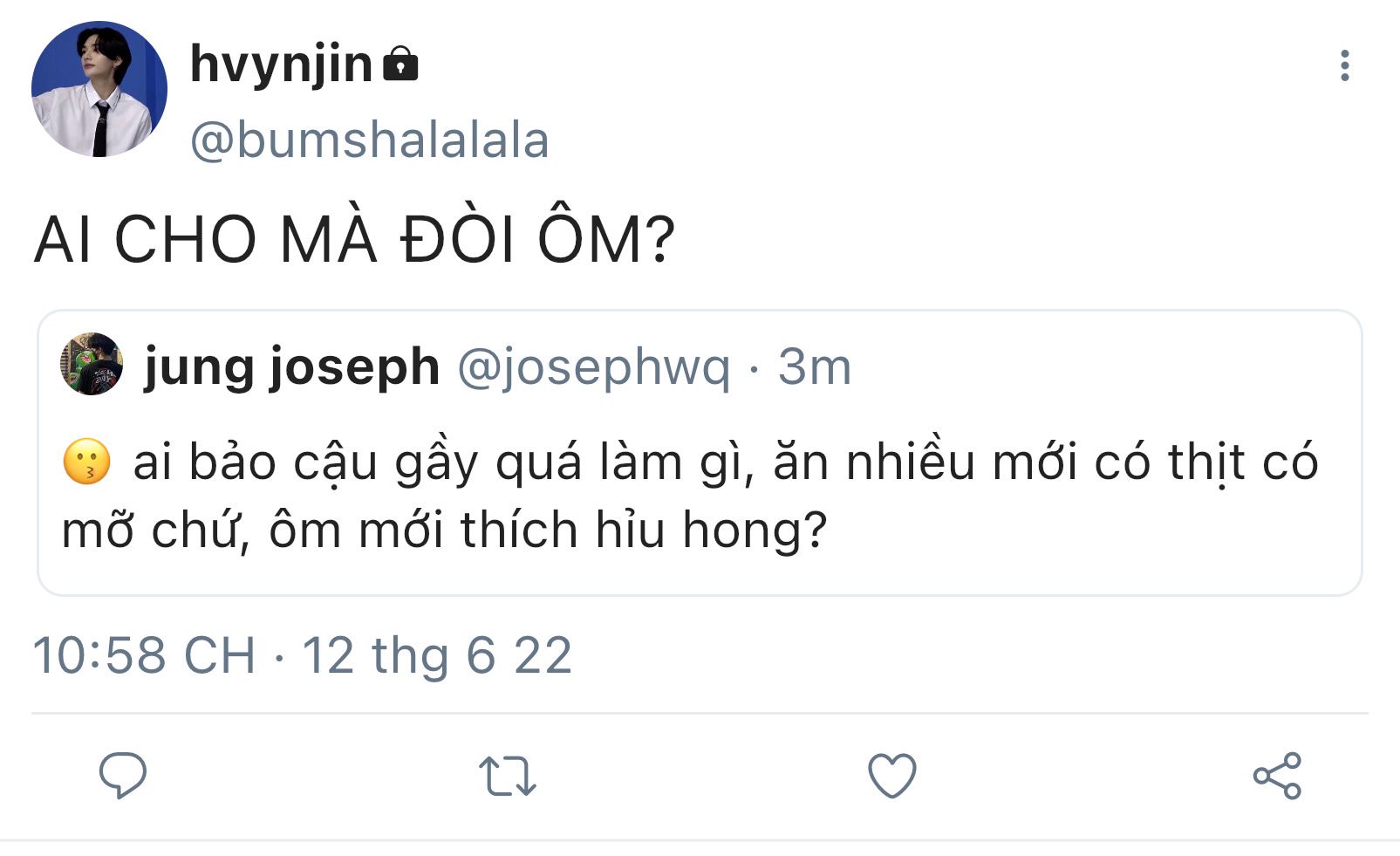Click the date 12 thg 6 22
Image resolution: width=1400 pixels, height=856 pixels.
(436, 655)
